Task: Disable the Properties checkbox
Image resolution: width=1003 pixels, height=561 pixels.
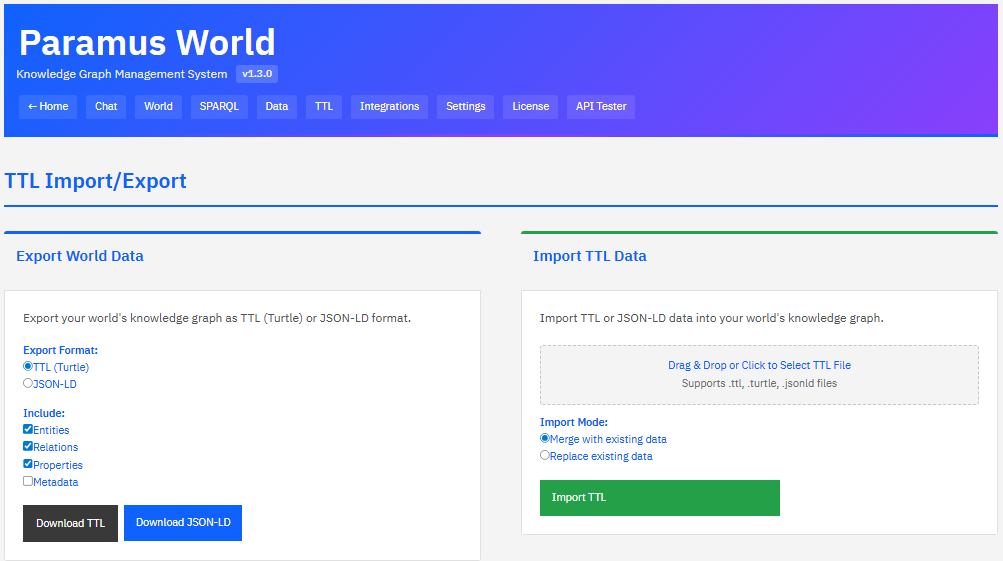Action: pos(28,464)
